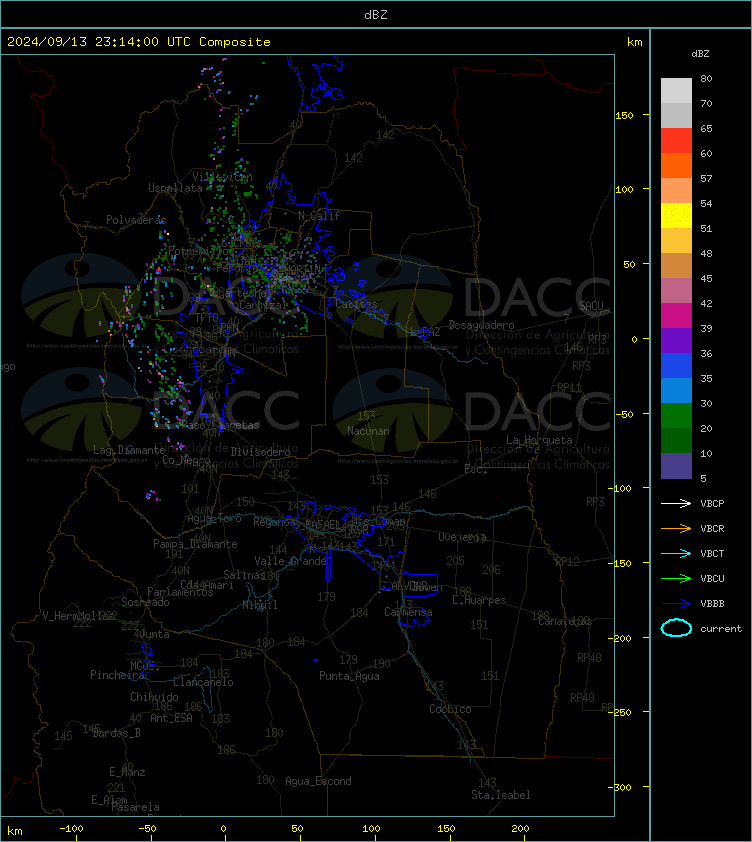Image resolution: width=752 pixels, height=842 pixels.
Task: Click the 'Polvaderas' map label
Action: (136, 220)
